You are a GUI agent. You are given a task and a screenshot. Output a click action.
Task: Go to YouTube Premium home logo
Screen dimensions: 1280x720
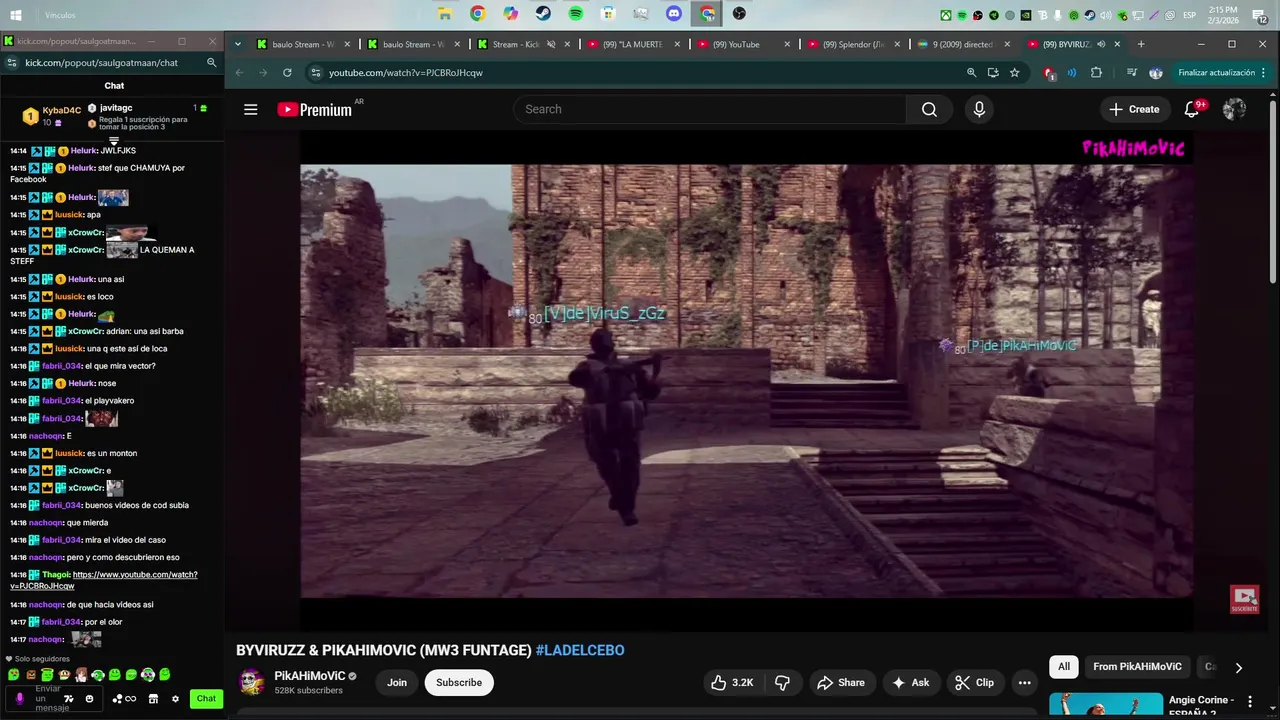[x=315, y=110]
